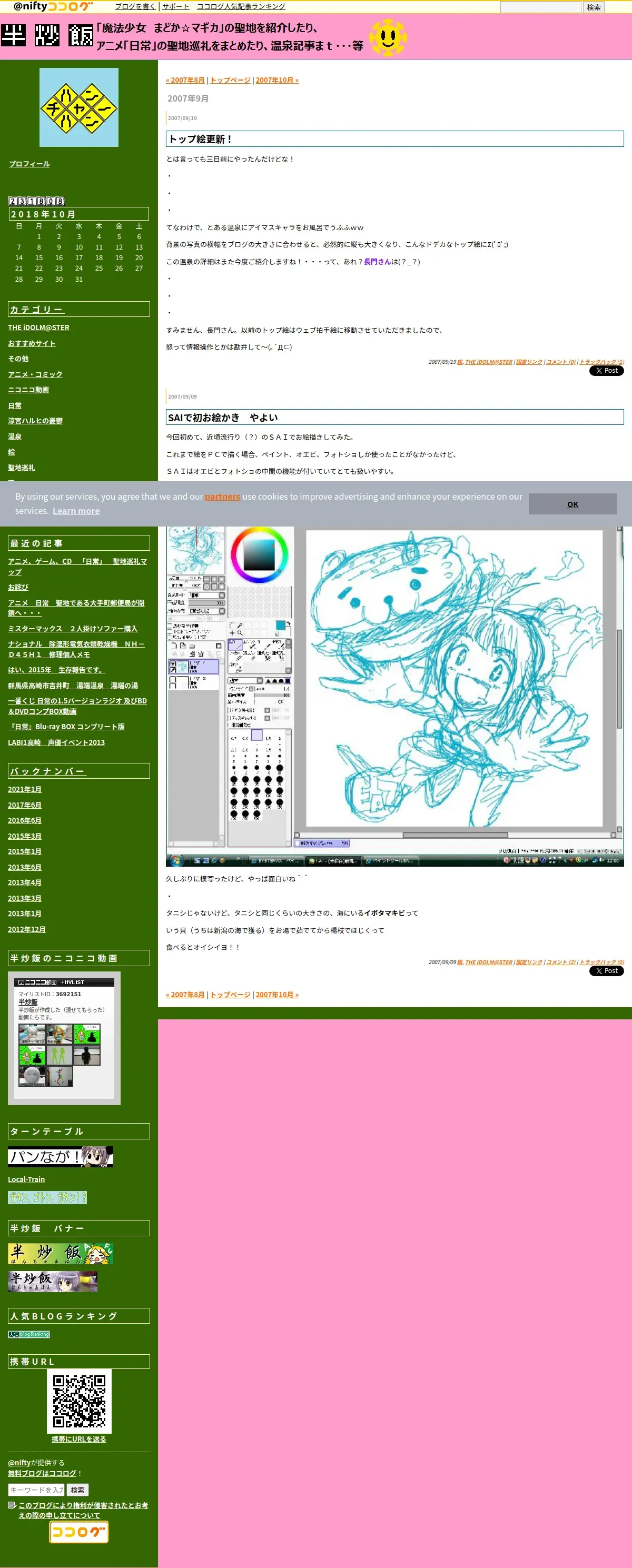The width and height of the screenshot is (632, 1568).
Task: Click the @nifty cocolog logo at top
Action: click(53, 6)
